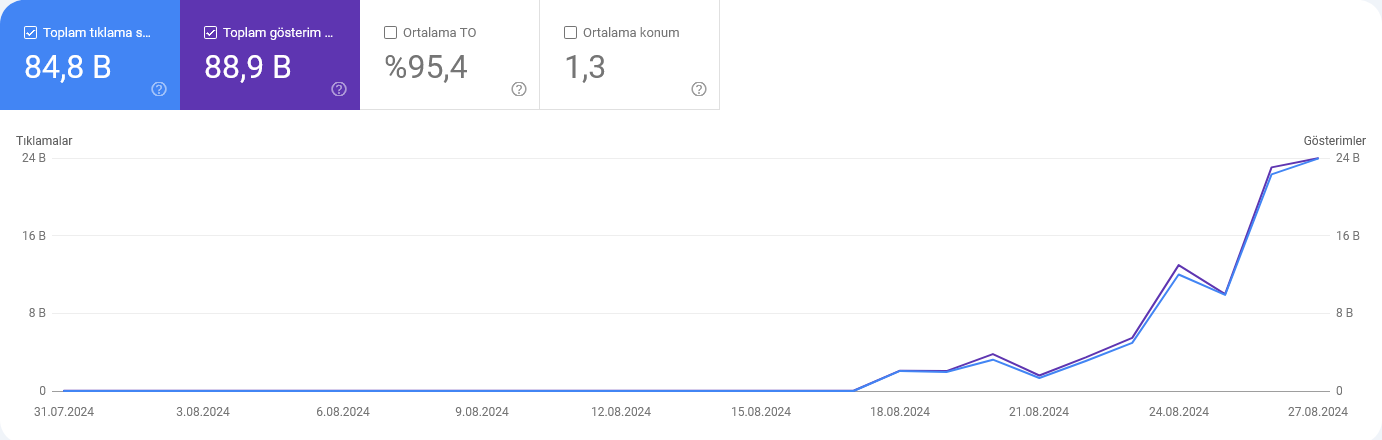Screen dimensions: 1382x440
Task: Click help icon on Ortalama konum card
Action: 699,89
